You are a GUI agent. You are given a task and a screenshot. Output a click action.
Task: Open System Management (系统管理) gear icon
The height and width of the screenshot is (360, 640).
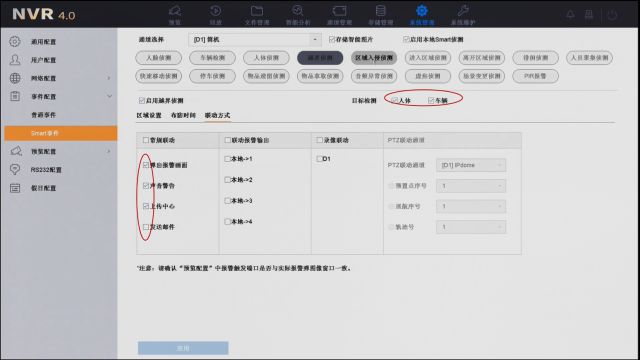(x=422, y=11)
